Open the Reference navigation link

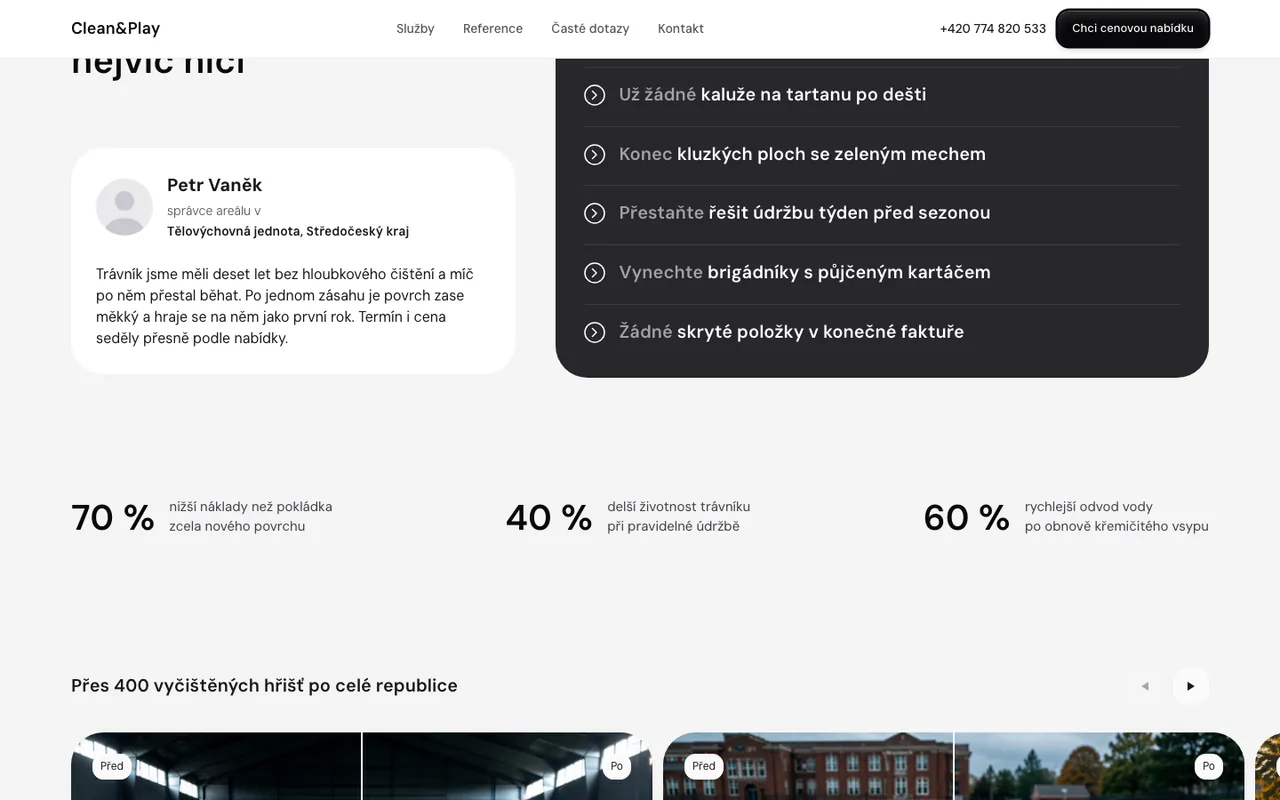click(x=493, y=29)
